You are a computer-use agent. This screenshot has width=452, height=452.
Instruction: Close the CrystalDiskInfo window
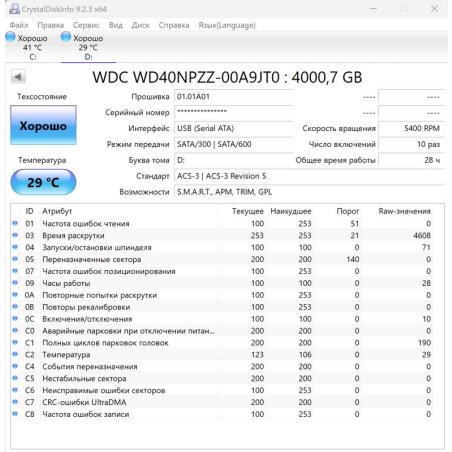[434, 9]
